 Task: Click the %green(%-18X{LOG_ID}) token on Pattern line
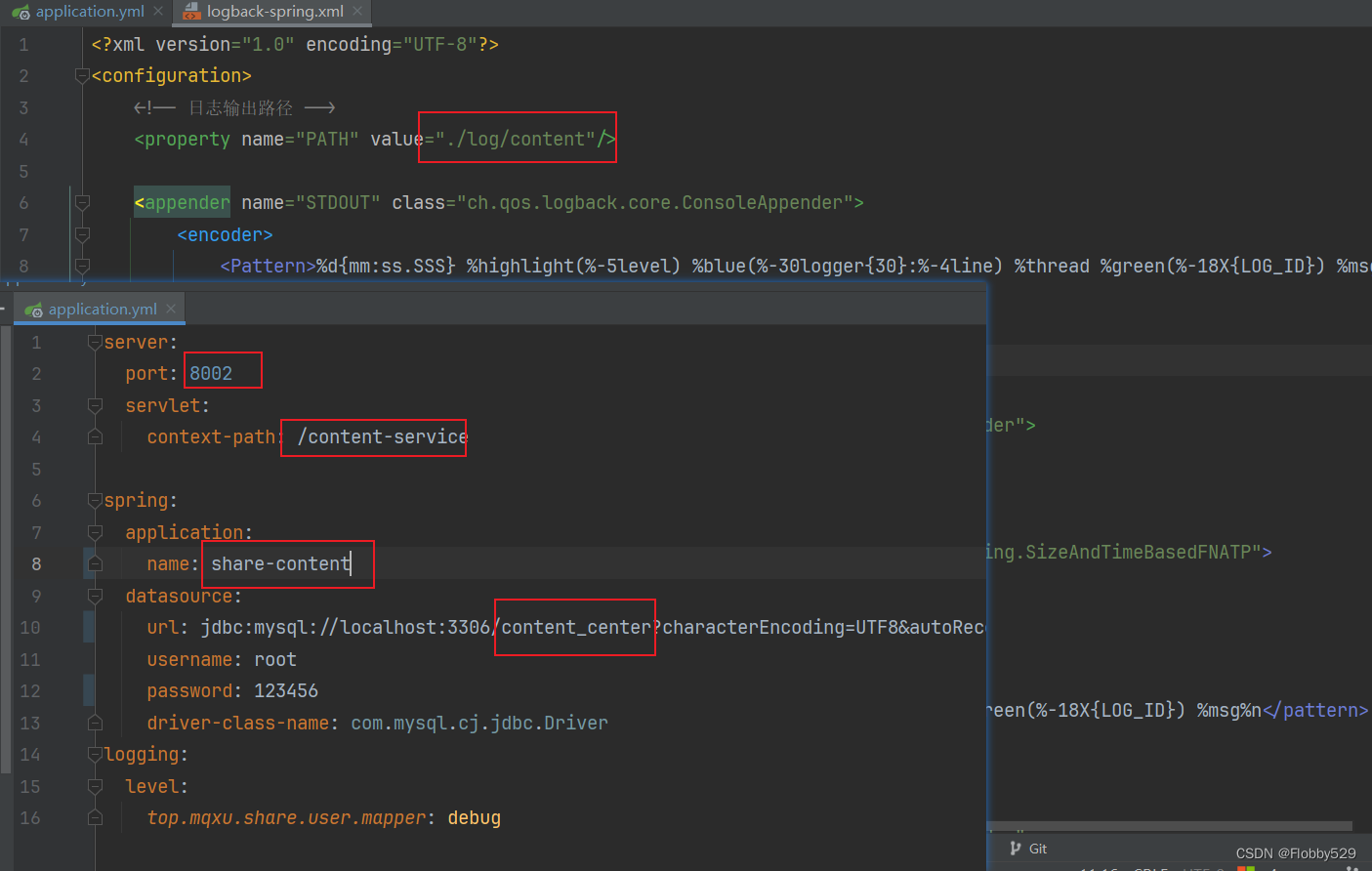[x=1213, y=267]
